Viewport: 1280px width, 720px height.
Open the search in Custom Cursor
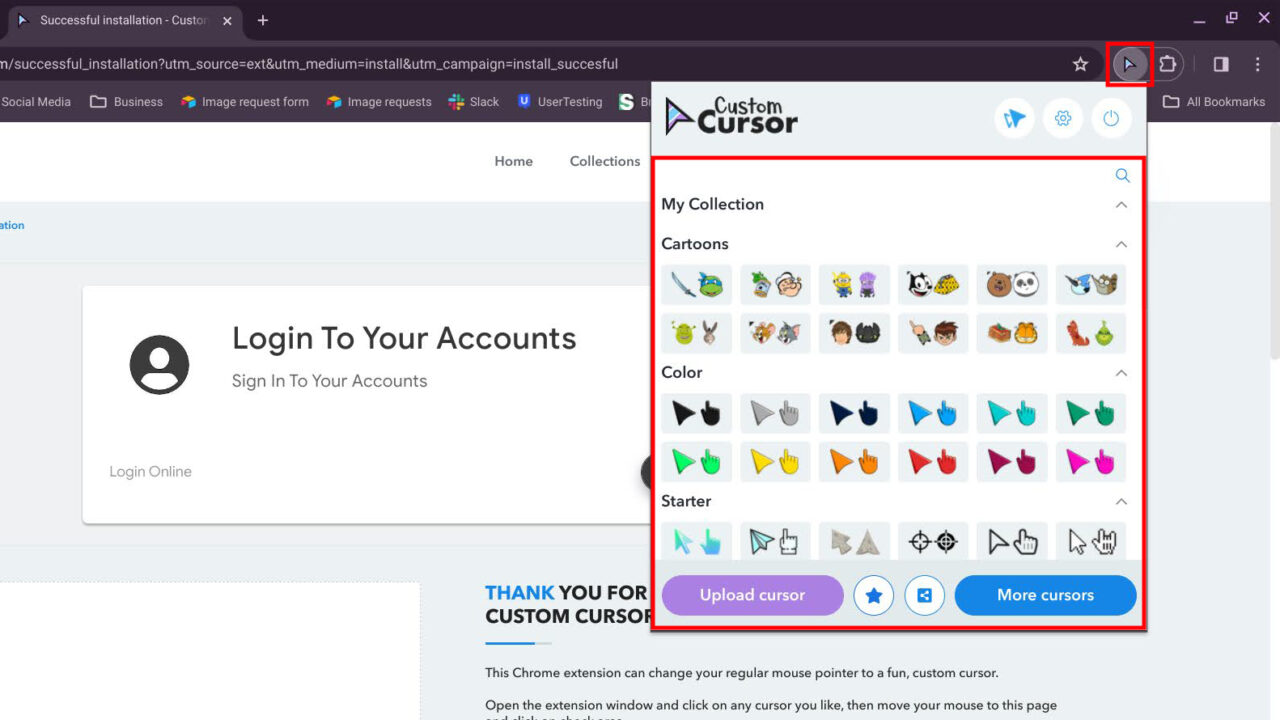click(1121, 175)
